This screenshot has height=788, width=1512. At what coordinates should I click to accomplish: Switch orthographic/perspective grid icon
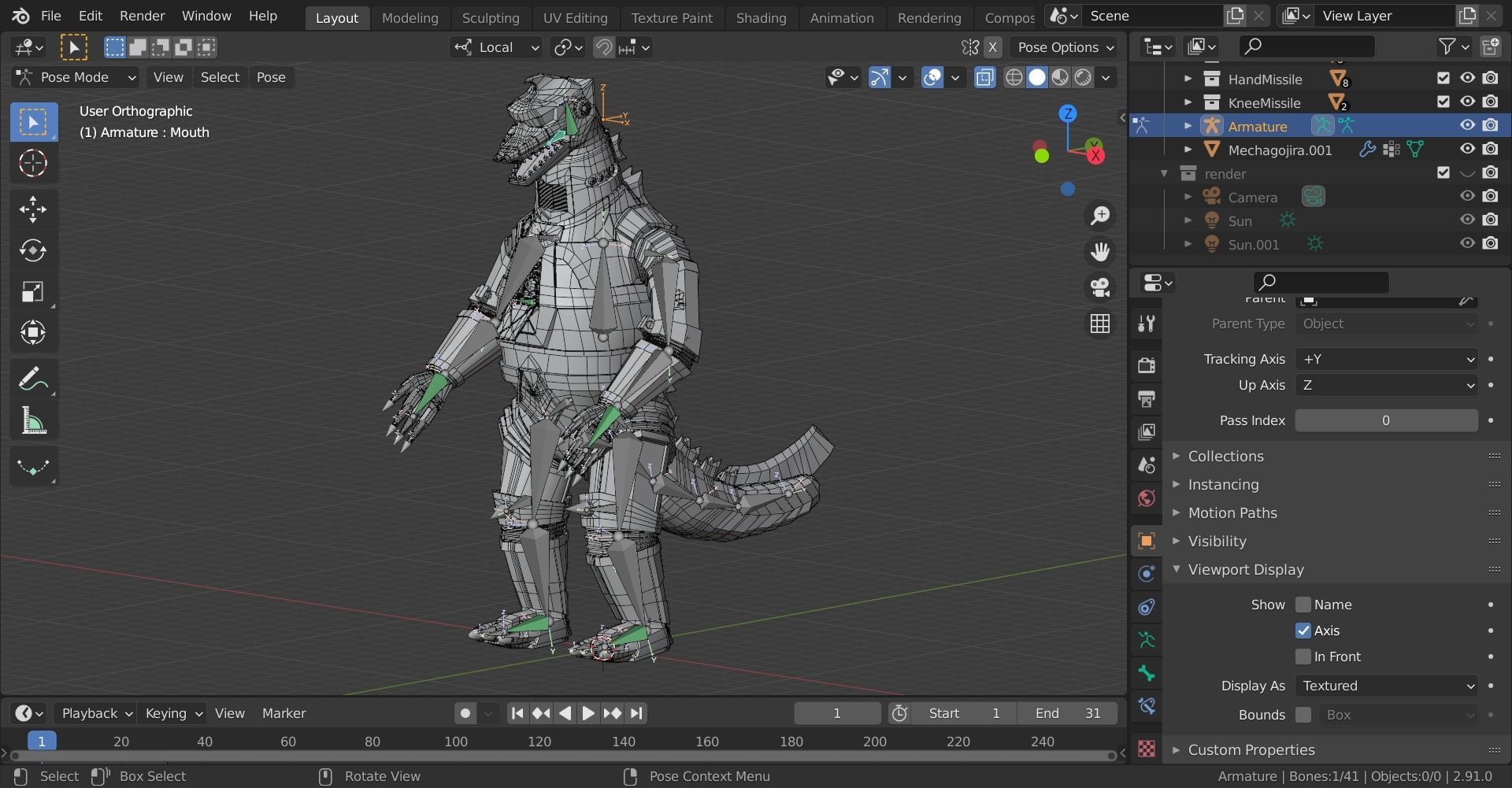coord(1100,324)
